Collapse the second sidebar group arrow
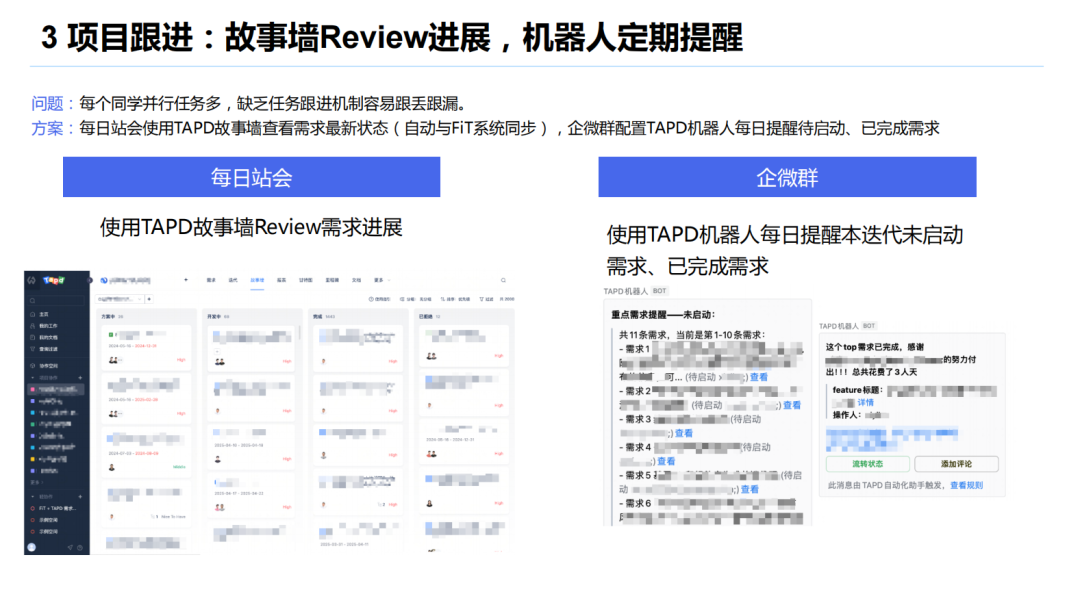This screenshot has width=1080, height=605. [x=32, y=497]
